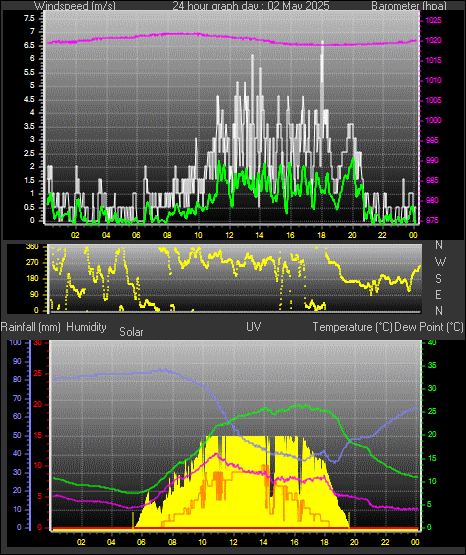Click the 1010 barometer axis value
Viewport: 466px width, 555px height.
click(x=433, y=80)
